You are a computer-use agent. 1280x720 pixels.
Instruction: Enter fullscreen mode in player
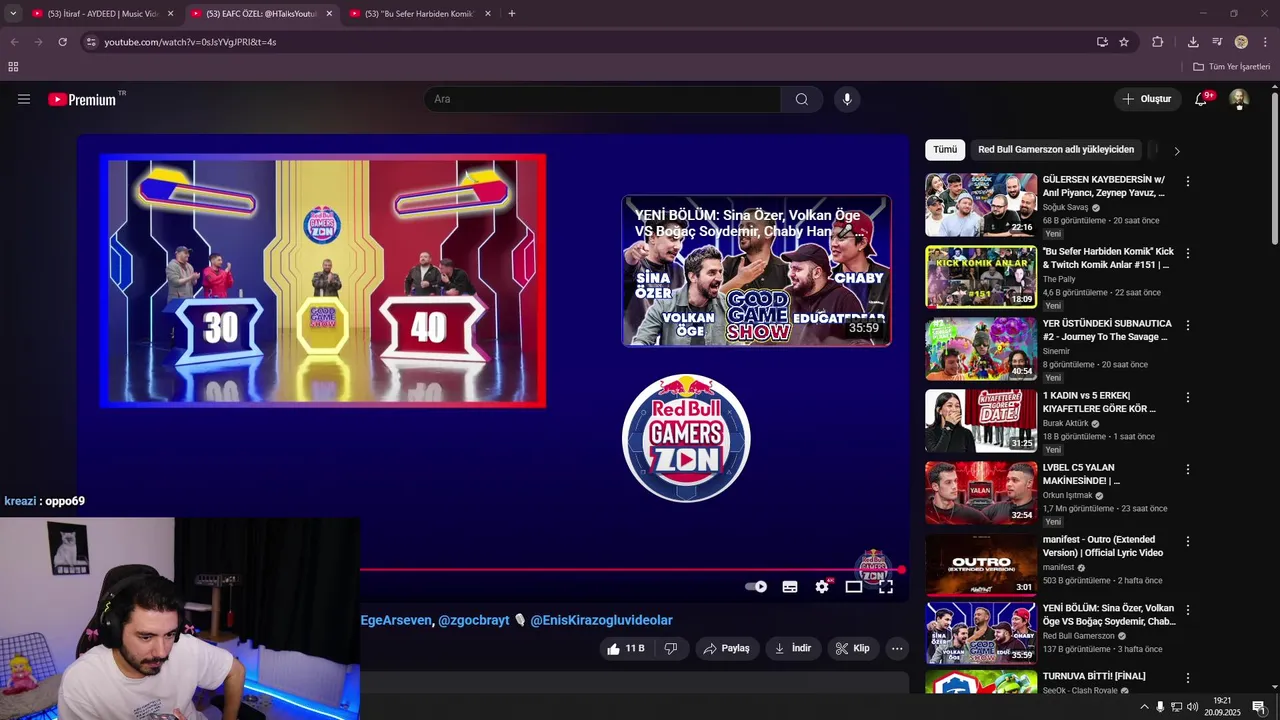tap(886, 587)
